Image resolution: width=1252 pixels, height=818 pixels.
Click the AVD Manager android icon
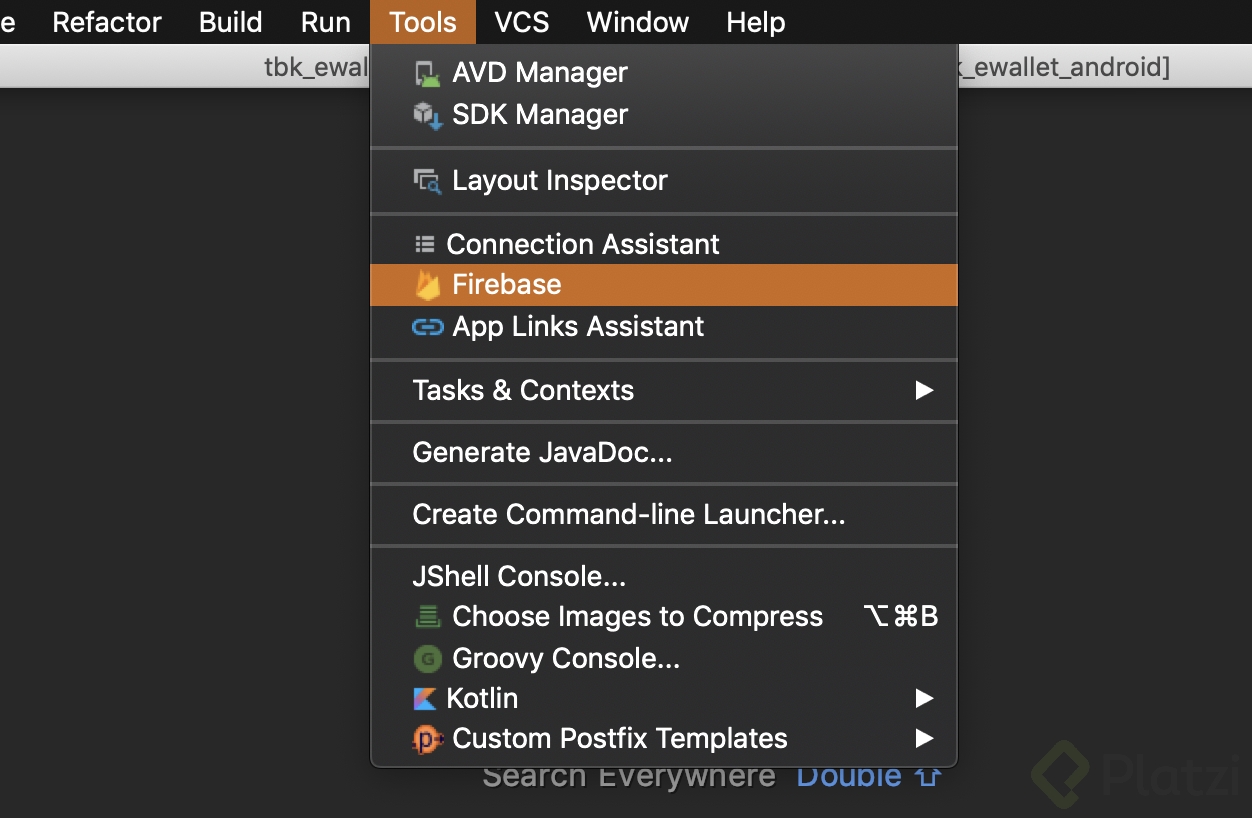coord(427,73)
